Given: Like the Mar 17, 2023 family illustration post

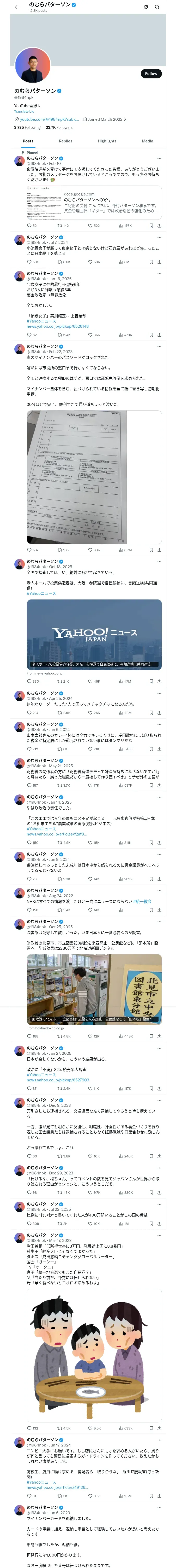Looking at the screenshot, I should tap(94, 1428).
